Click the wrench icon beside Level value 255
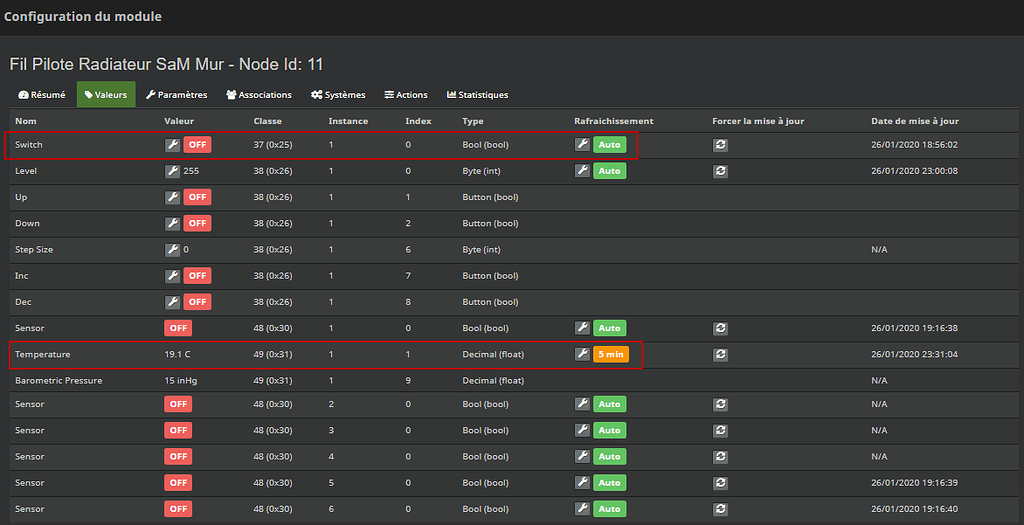 click(172, 171)
